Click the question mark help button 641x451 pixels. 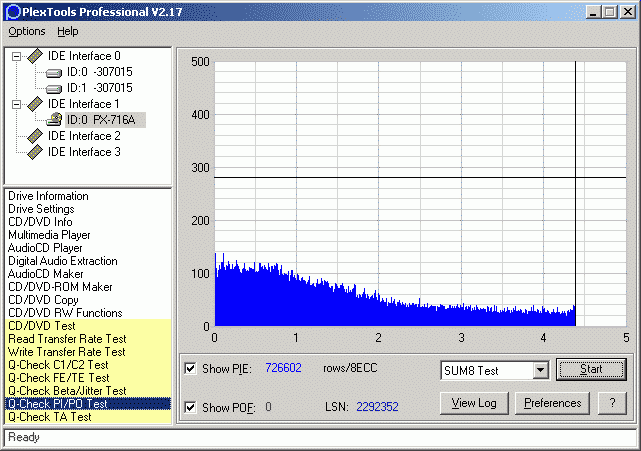[x=612, y=403]
